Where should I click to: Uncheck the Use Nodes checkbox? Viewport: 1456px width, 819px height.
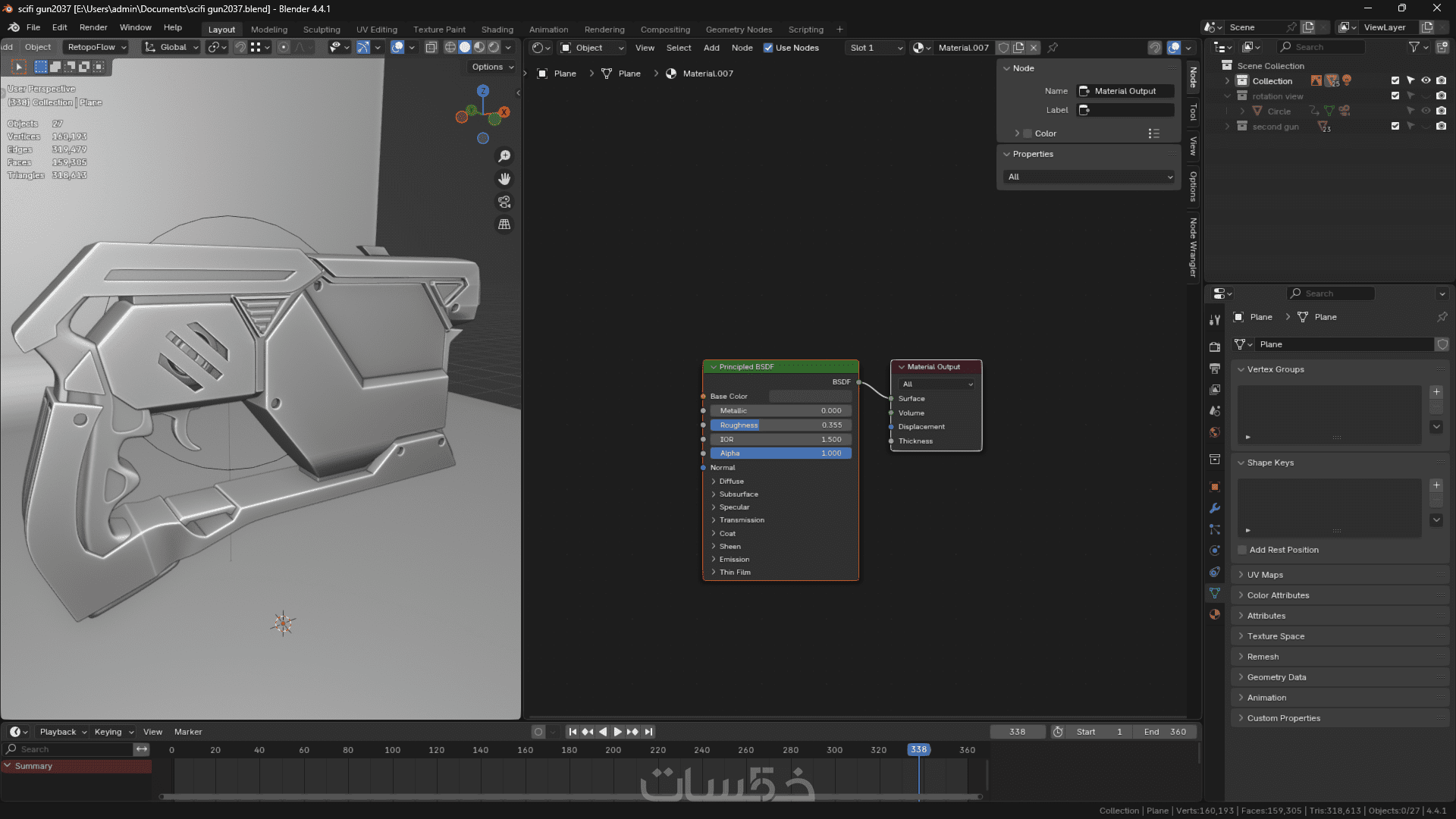(x=768, y=48)
